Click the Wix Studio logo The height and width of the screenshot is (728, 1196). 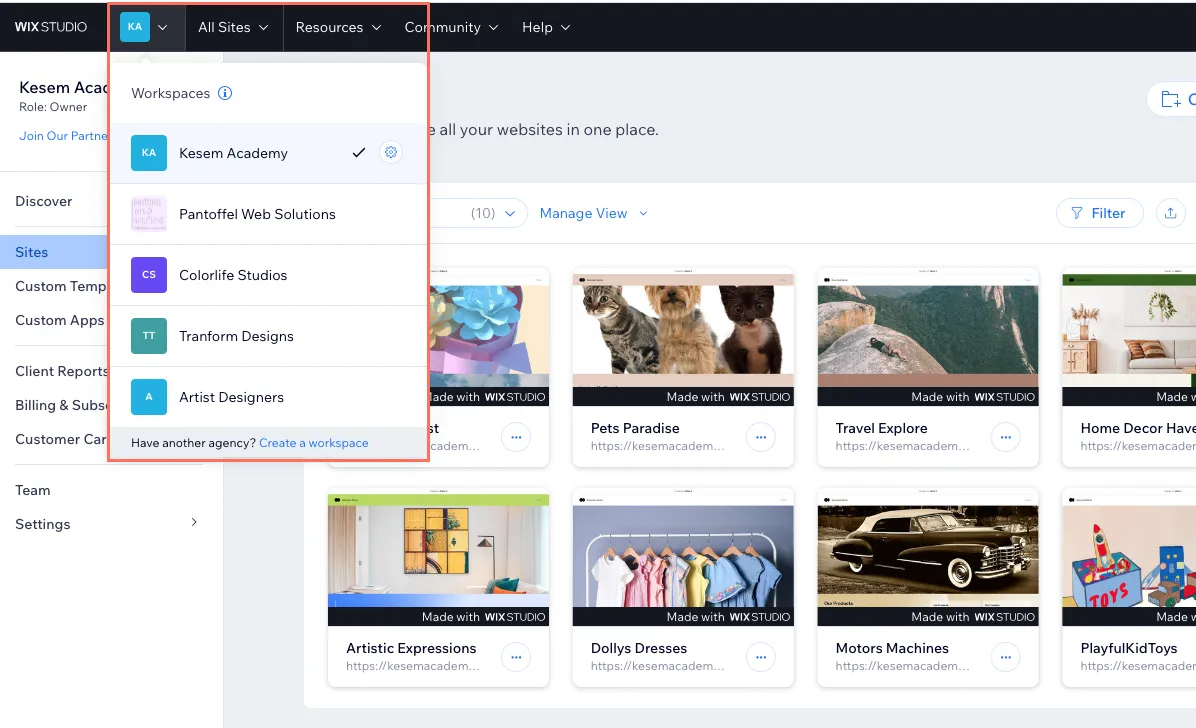(51, 27)
